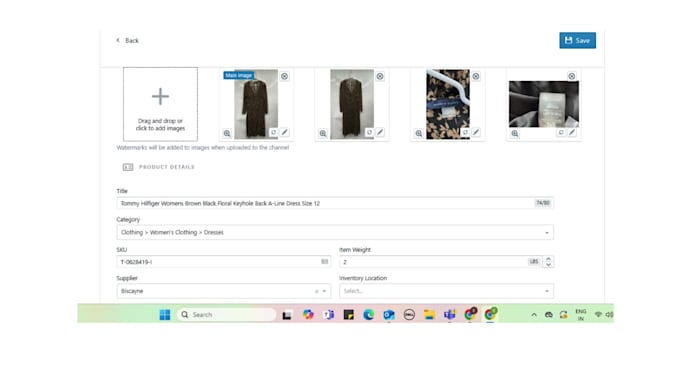Open the Dell app in taskbar
This screenshot has height=383, width=680.
click(x=409, y=315)
